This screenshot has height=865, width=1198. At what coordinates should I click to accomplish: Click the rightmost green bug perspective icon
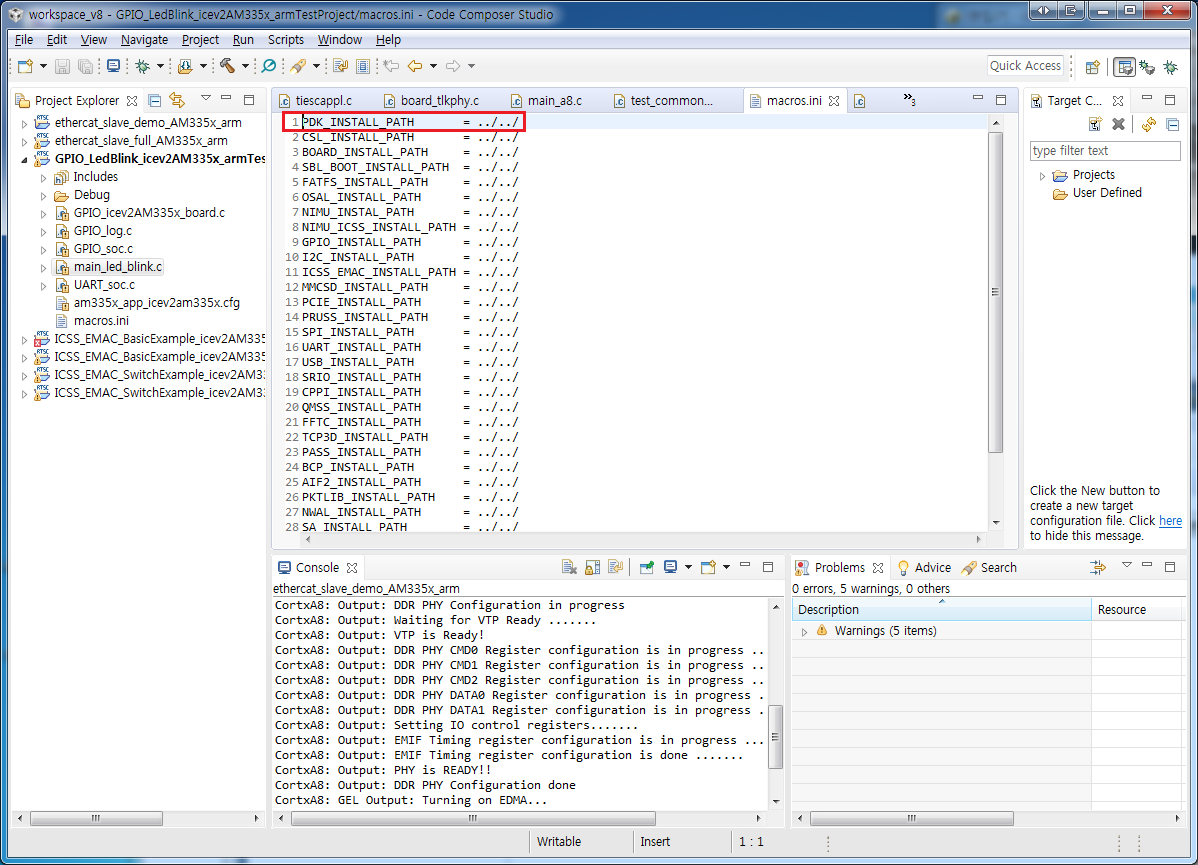[x=1170, y=67]
